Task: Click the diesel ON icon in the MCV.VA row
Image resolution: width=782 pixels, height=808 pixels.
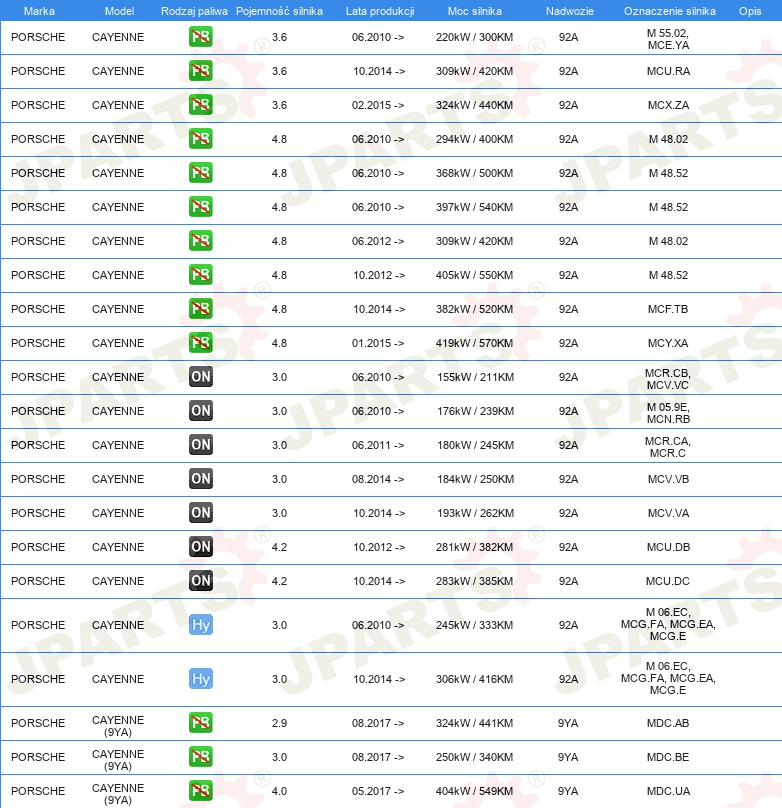Action: [x=201, y=513]
